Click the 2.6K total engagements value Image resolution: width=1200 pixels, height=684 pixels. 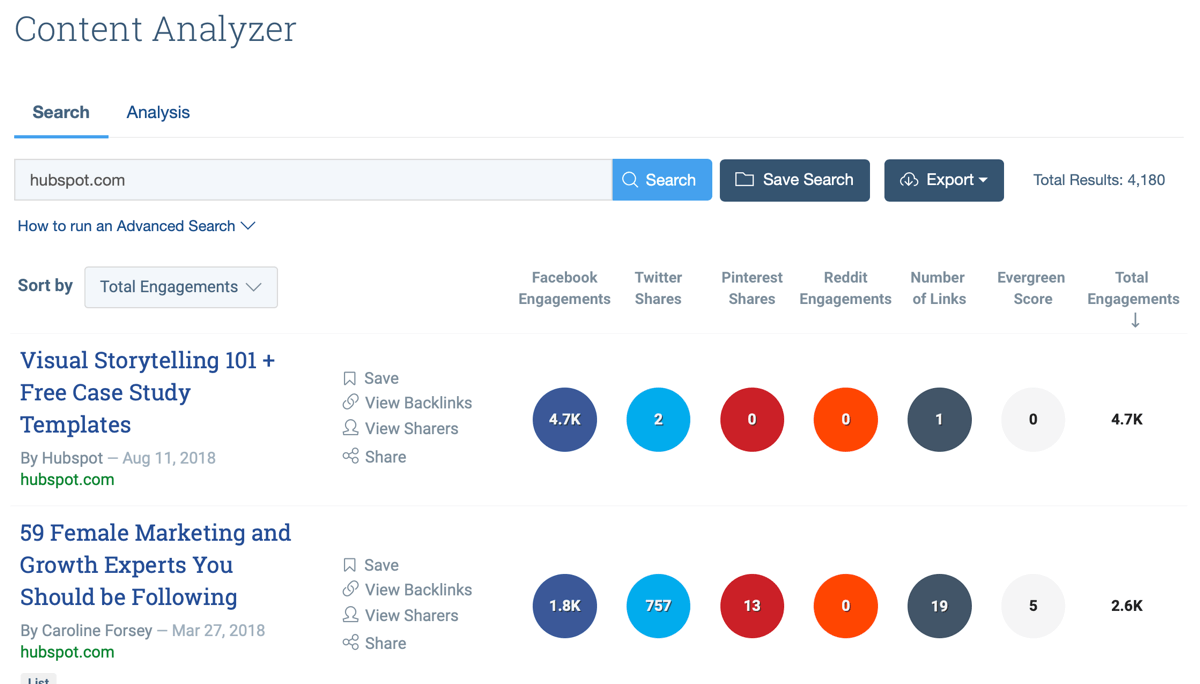[1127, 606]
